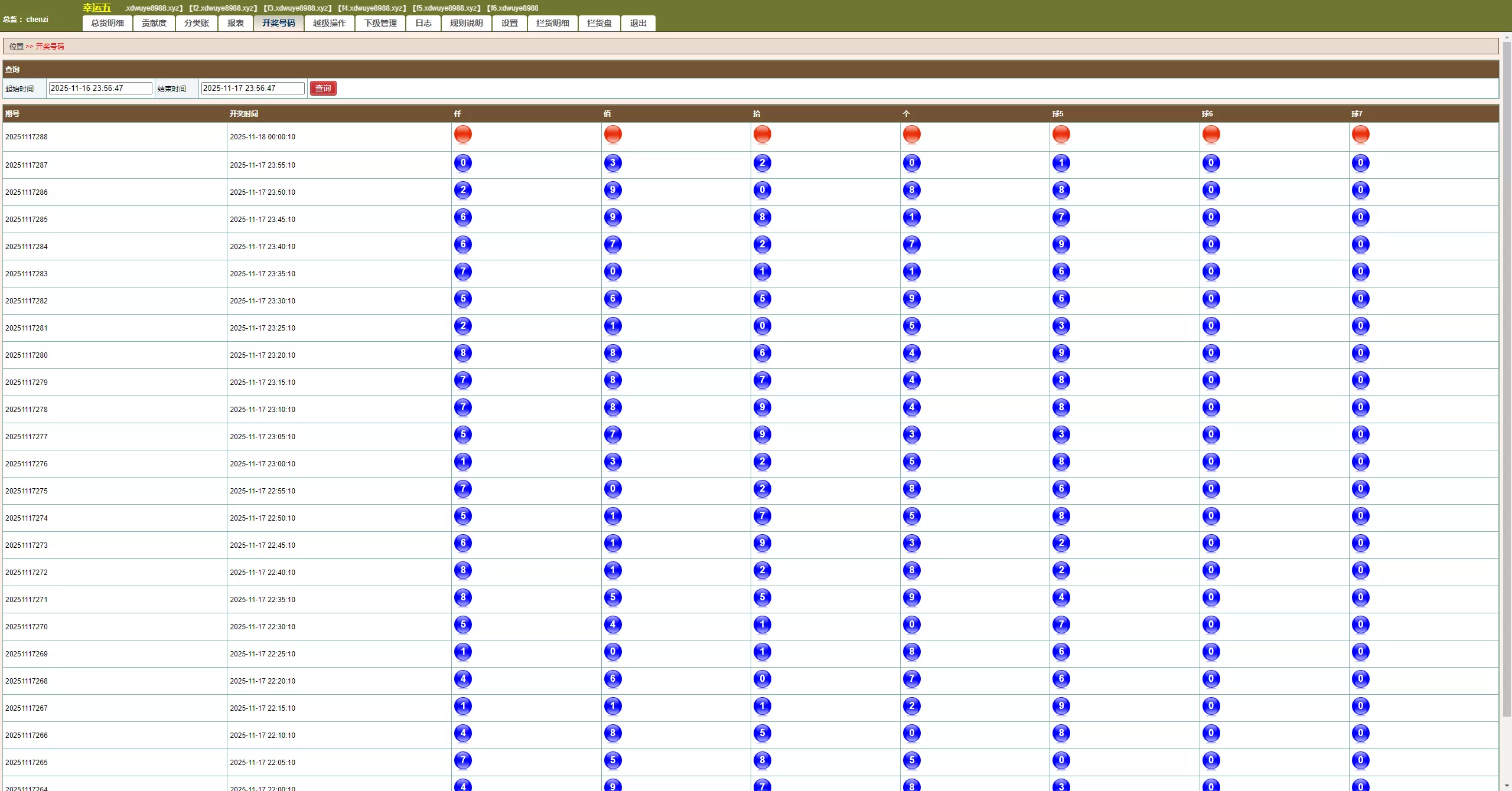Click the f2.xdwuye8988.xyz mirror link
The image size is (1512, 791).
coord(223,8)
